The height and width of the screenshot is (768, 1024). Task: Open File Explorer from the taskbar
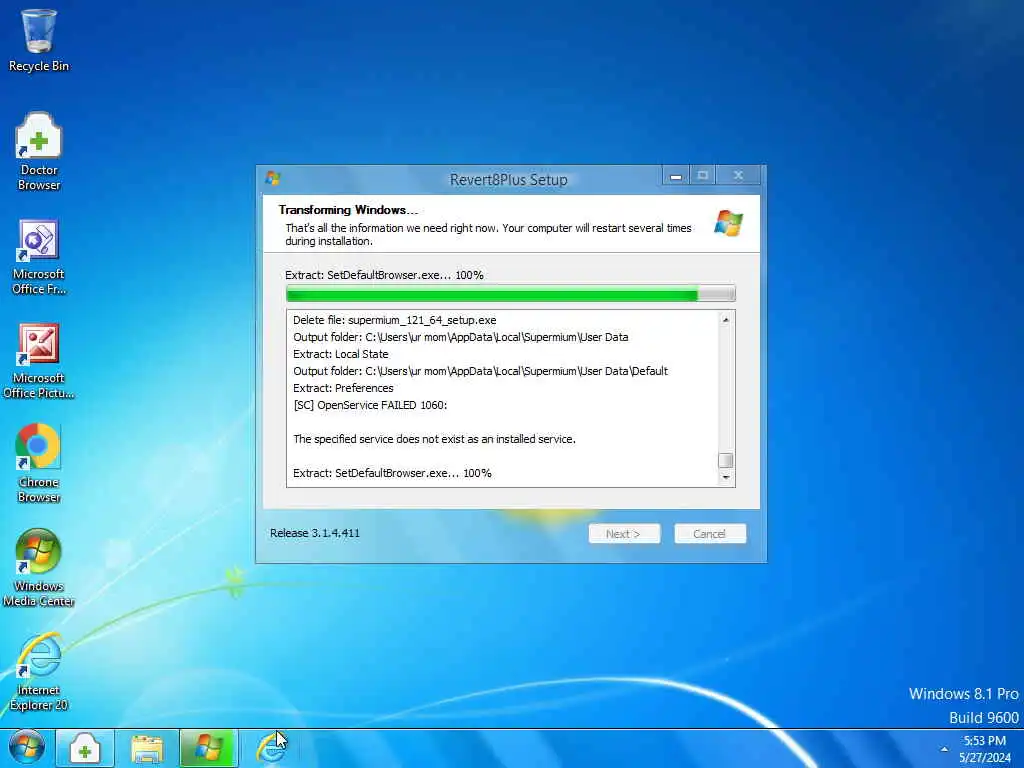147,748
